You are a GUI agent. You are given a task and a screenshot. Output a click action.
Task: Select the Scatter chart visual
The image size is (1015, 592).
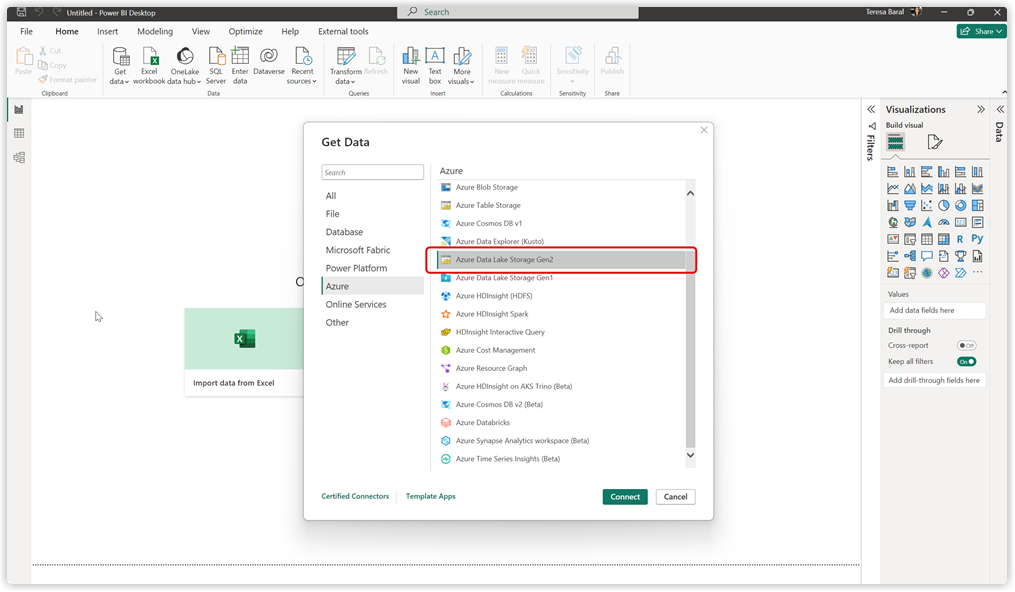[927, 206]
